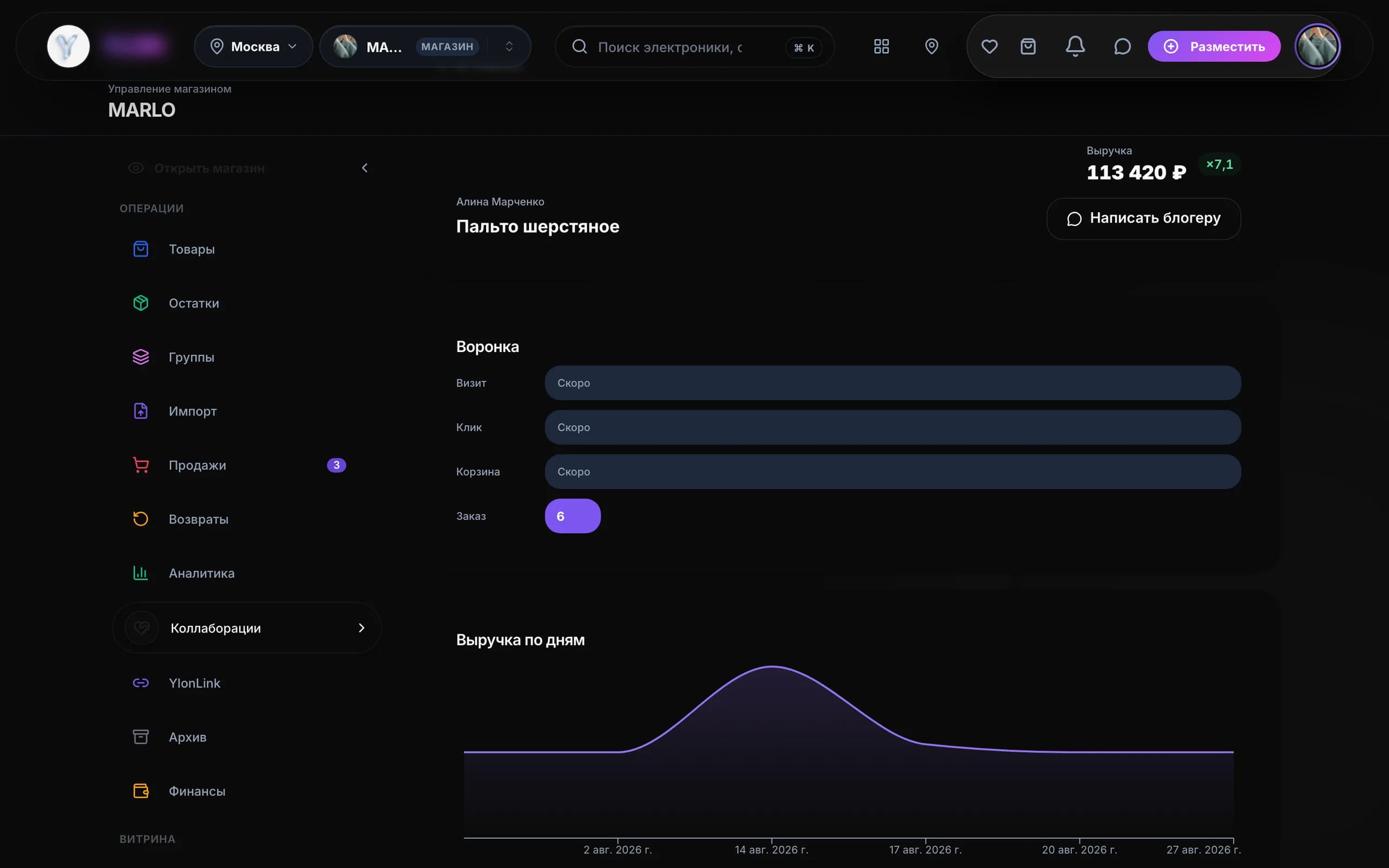The height and width of the screenshot is (868, 1389).
Task: Click the MARLO store heading
Action: [x=142, y=110]
